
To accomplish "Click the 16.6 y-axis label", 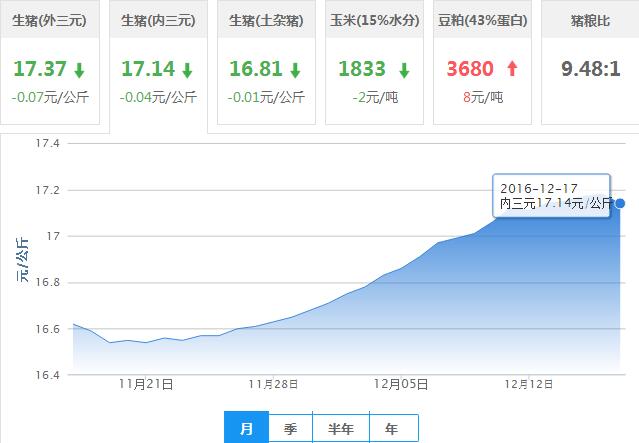I will (x=47, y=328).
